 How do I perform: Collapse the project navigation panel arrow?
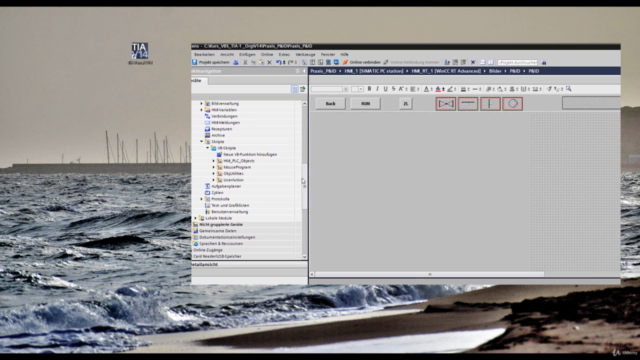pos(304,71)
